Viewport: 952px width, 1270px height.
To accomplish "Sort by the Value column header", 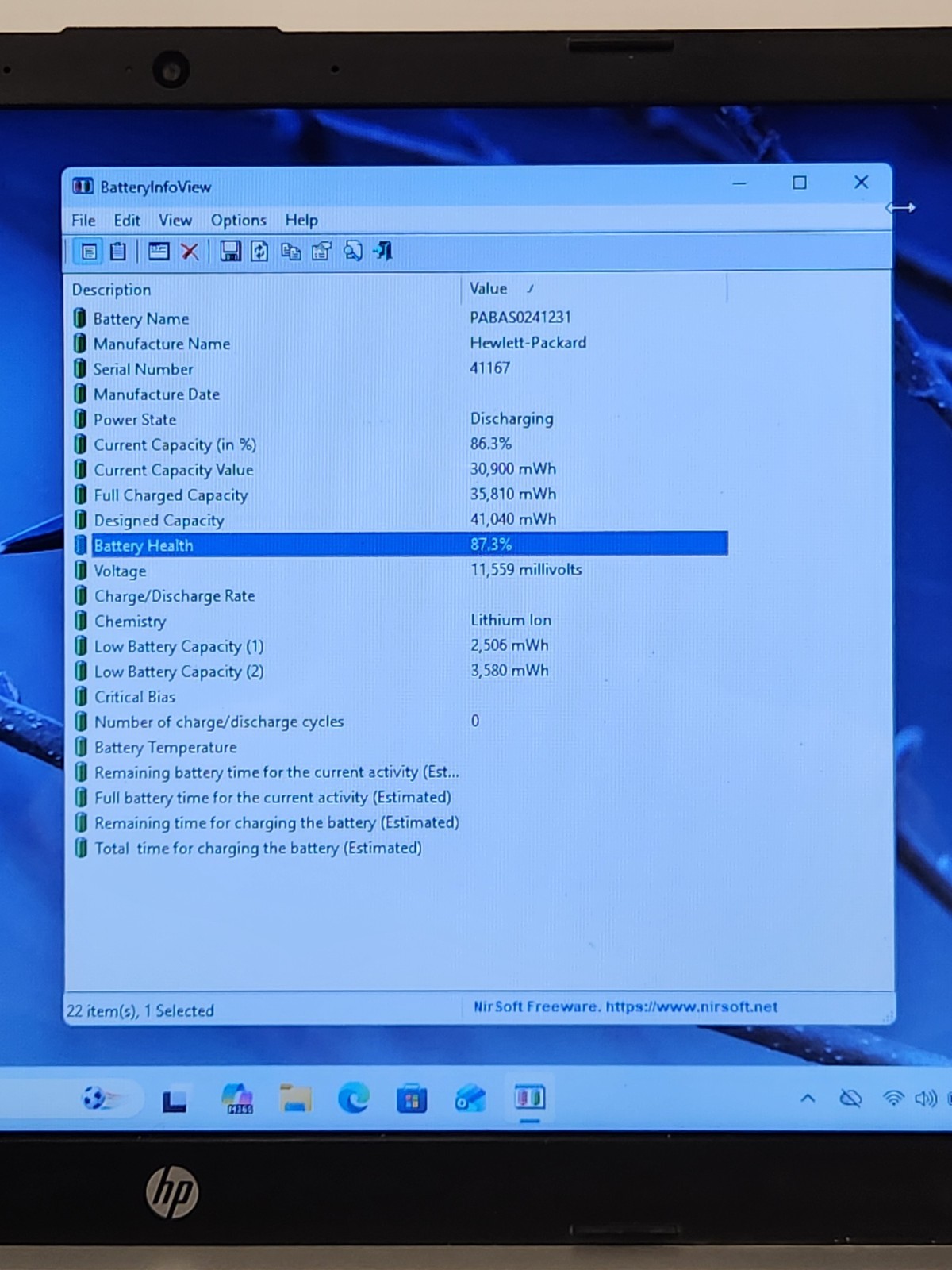I will (x=593, y=289).
